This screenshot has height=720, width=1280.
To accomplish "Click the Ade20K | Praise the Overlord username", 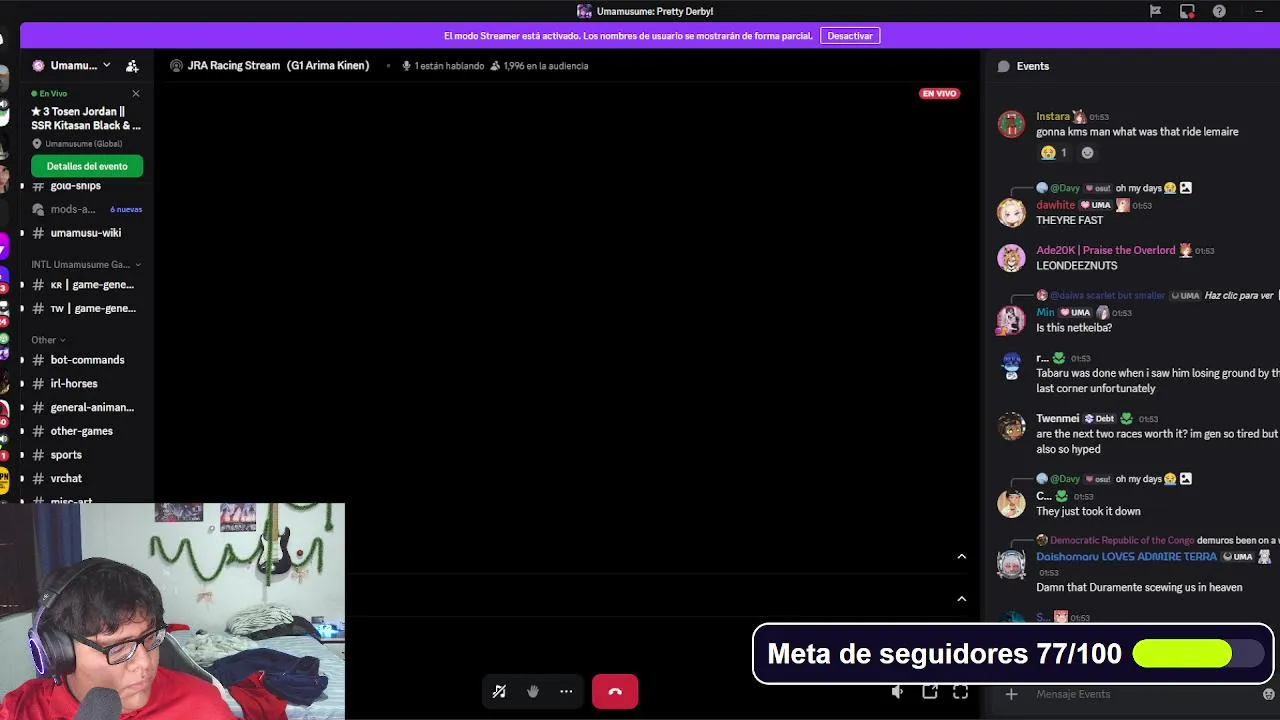I will pos(1106,250).
